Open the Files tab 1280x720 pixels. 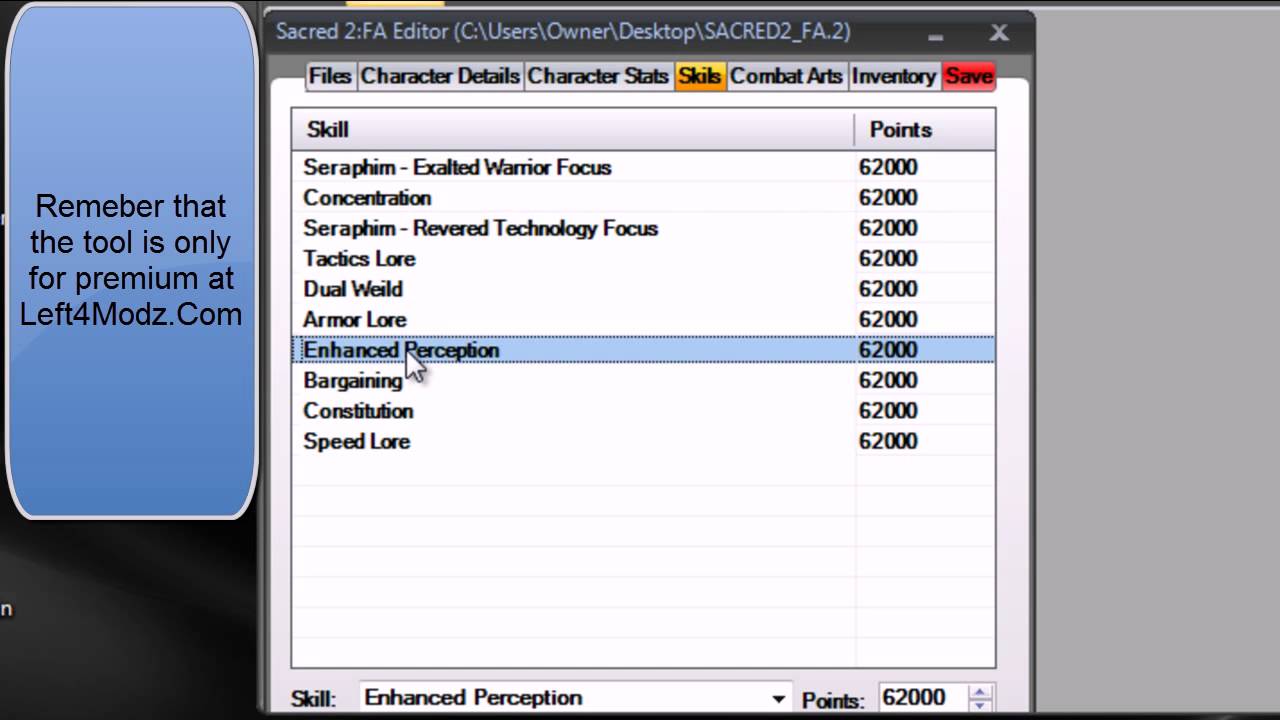330,76
